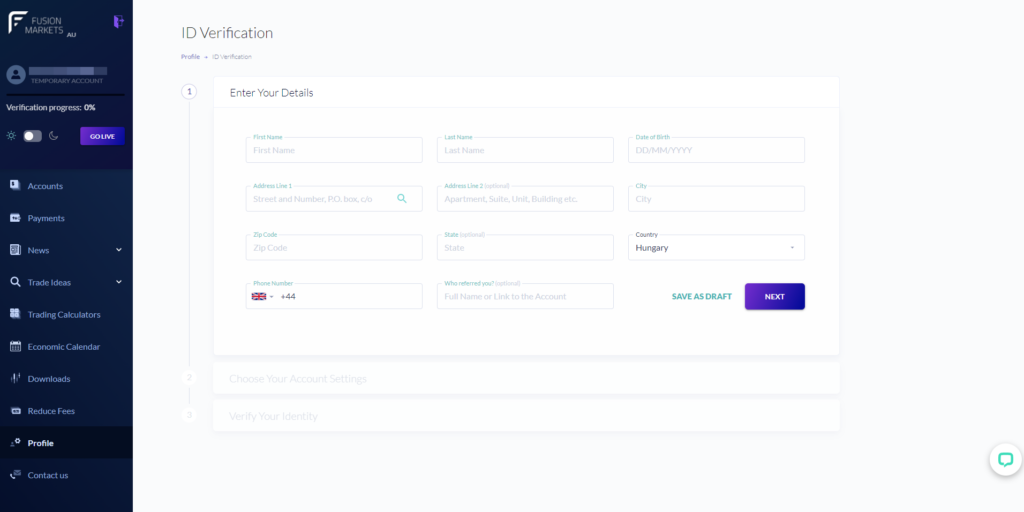Open Profile in the sidebar menu
Screen dimensions: 1024x512
[41, 443]
